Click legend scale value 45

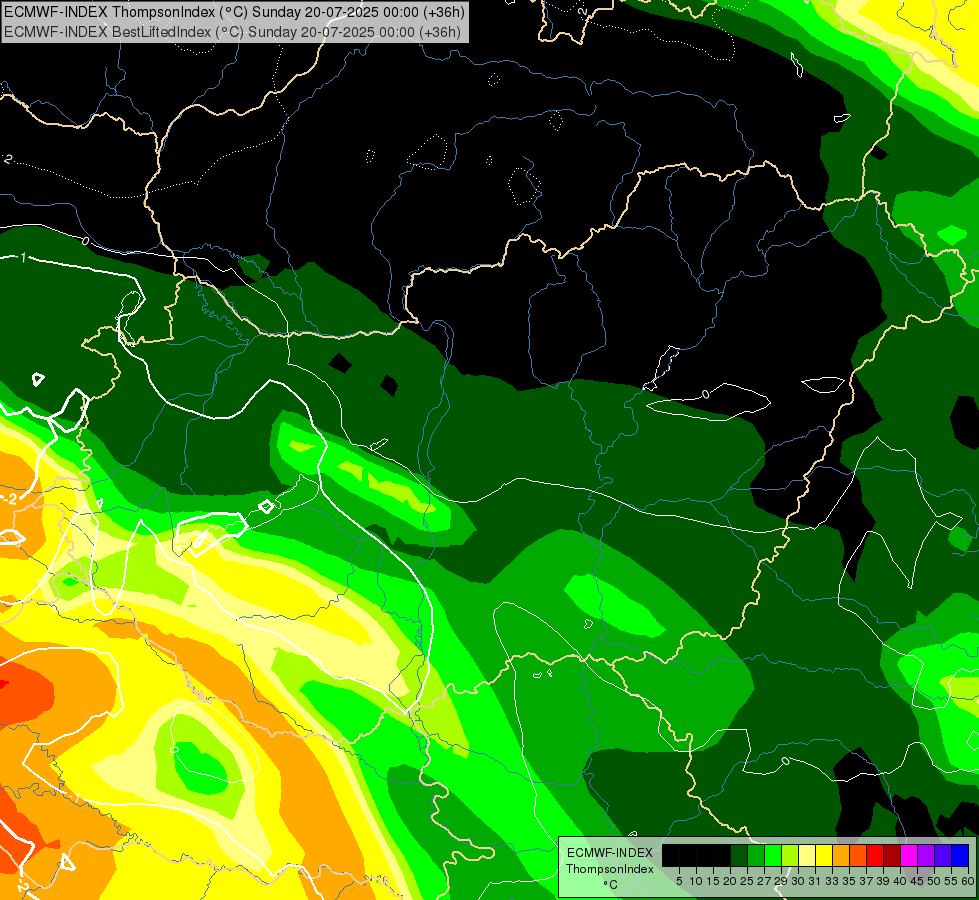917,881
